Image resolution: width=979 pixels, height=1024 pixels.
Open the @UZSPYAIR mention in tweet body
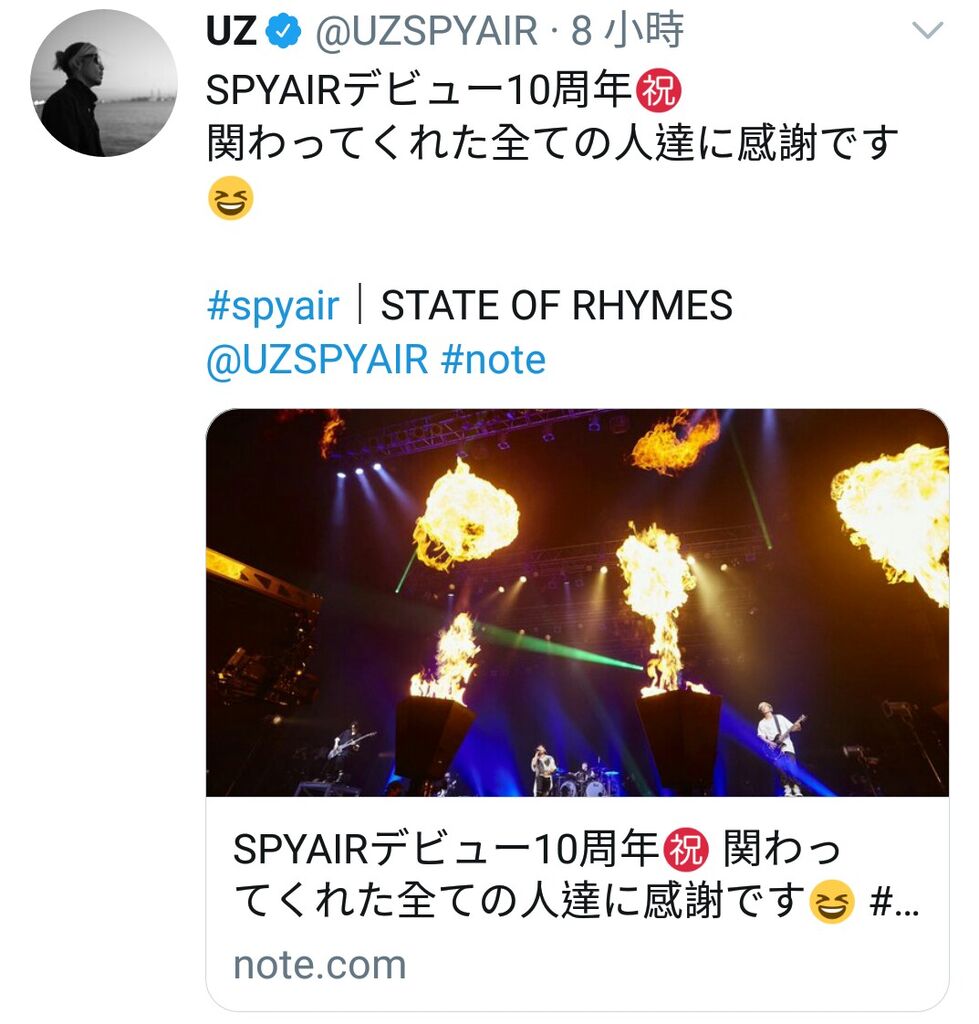pos(317,360)
